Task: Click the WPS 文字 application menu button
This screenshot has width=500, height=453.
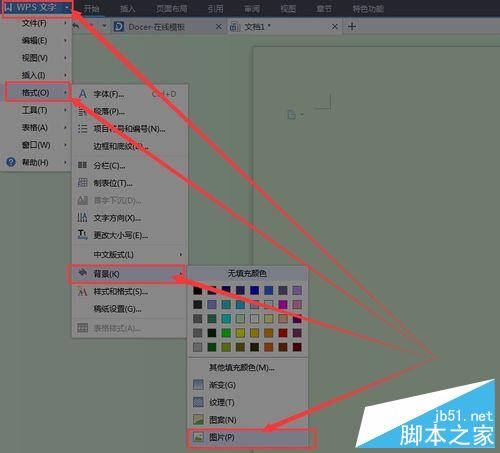Action: click(x=37, y=8)
